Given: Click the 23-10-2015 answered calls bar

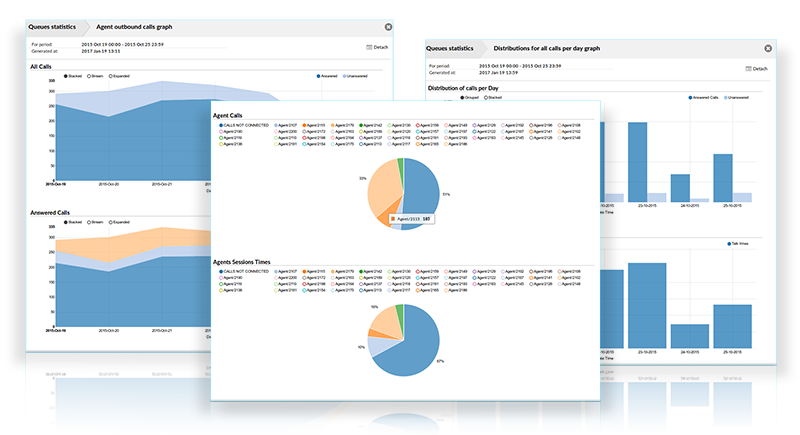Looking at the screenshot, I should [x=637, y=162].
